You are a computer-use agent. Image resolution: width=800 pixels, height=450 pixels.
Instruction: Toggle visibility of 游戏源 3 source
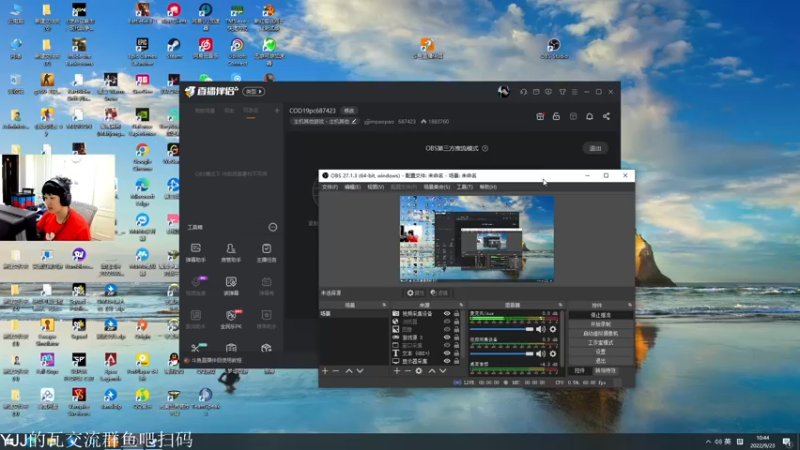point(447,337)
